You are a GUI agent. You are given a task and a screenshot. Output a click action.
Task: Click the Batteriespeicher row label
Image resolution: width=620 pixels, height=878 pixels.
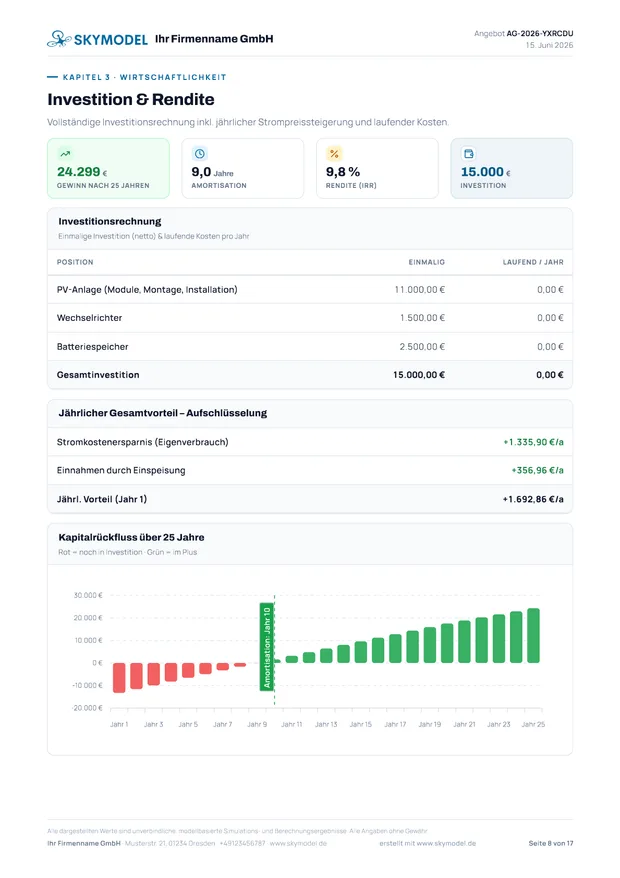(92, 347)
